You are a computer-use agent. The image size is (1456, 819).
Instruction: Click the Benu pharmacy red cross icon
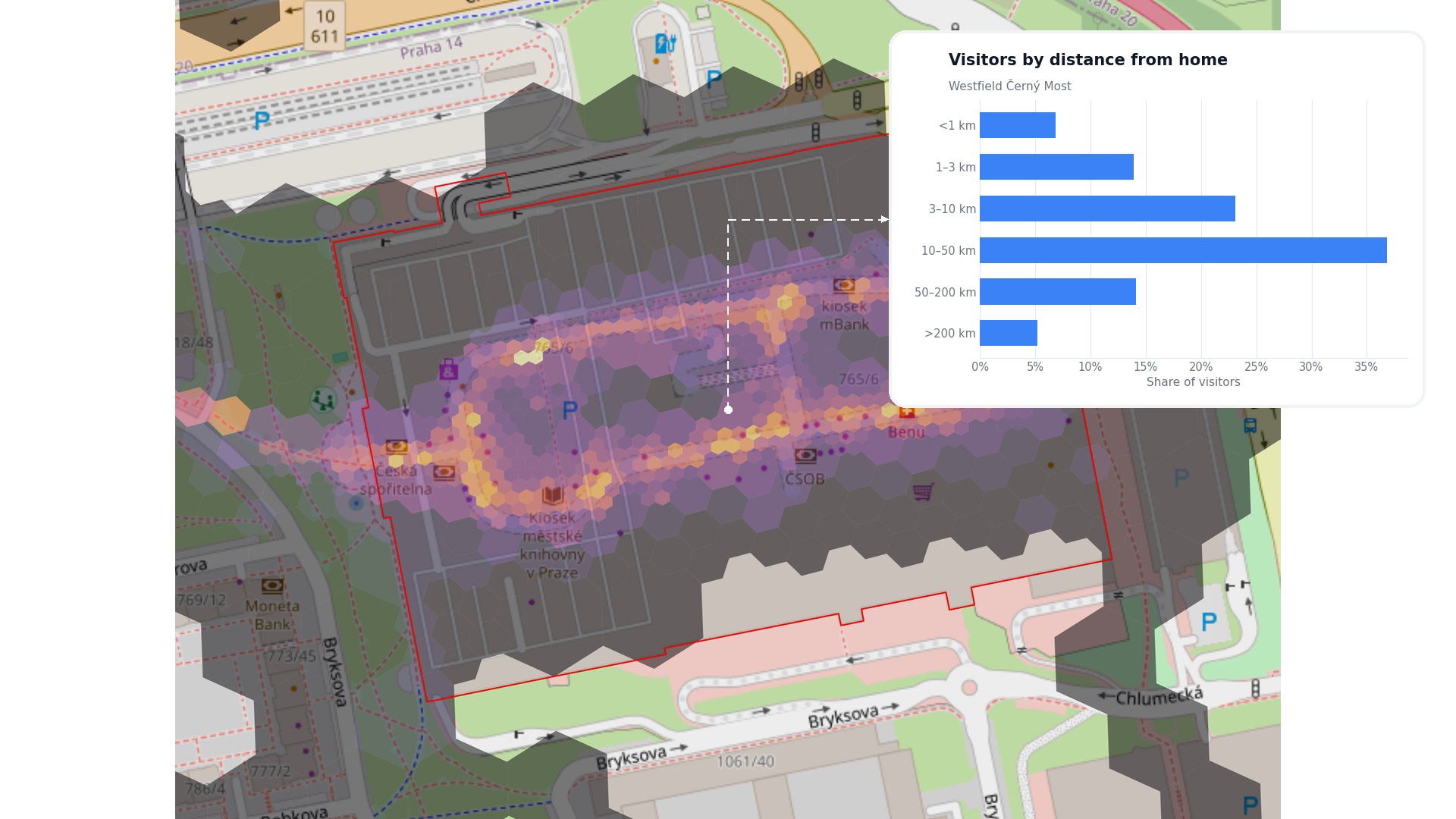click(x=907, y=412)
